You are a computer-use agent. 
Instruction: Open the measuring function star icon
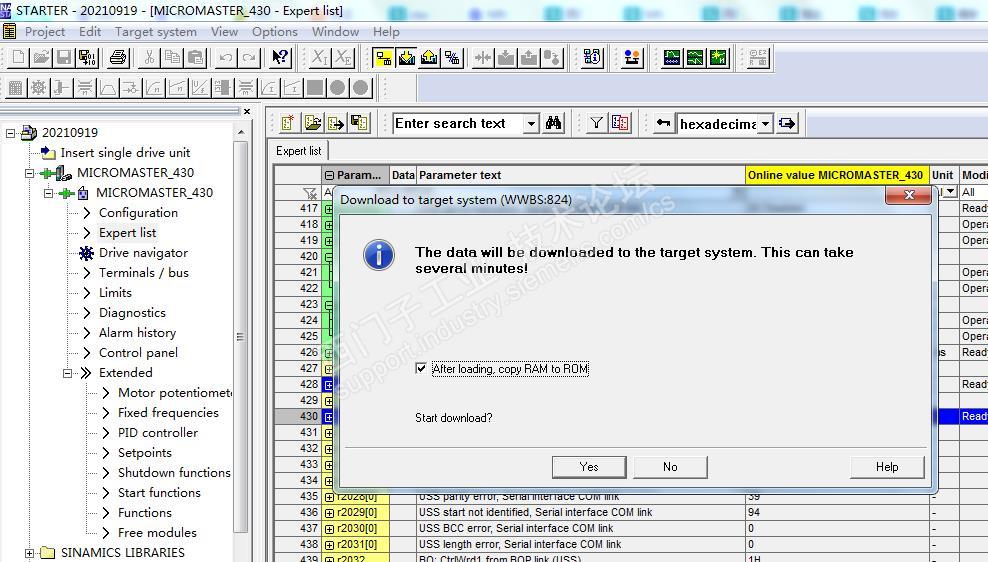718,58
